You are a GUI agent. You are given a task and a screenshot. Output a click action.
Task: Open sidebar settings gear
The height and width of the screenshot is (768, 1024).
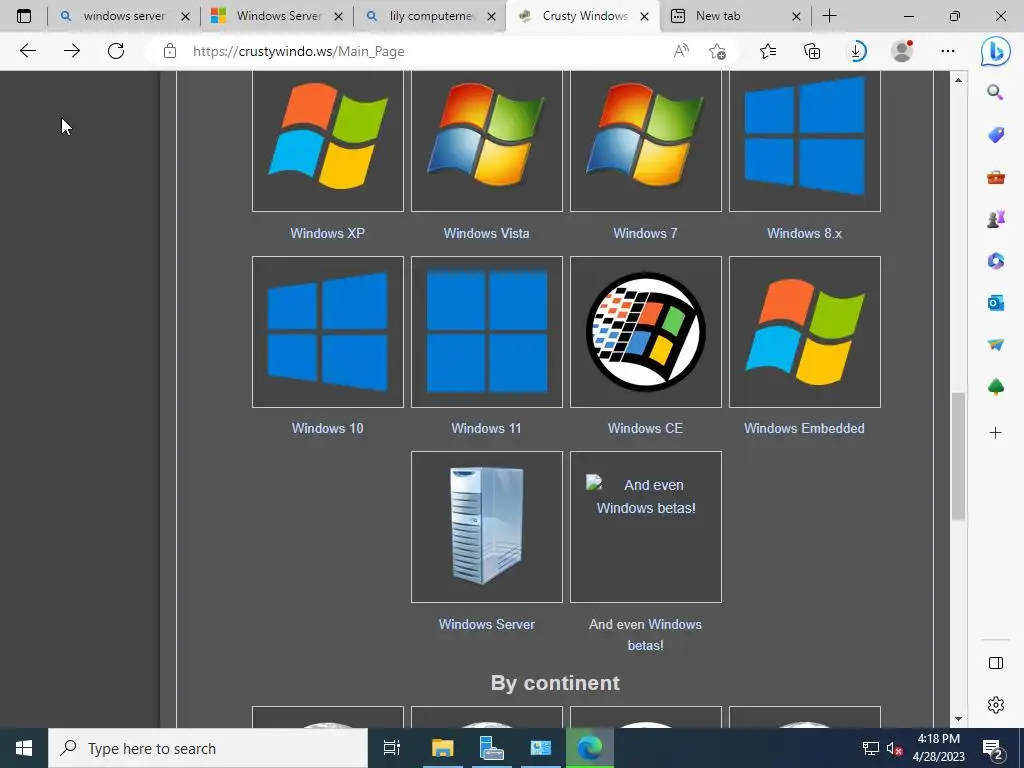coord(995,705)
